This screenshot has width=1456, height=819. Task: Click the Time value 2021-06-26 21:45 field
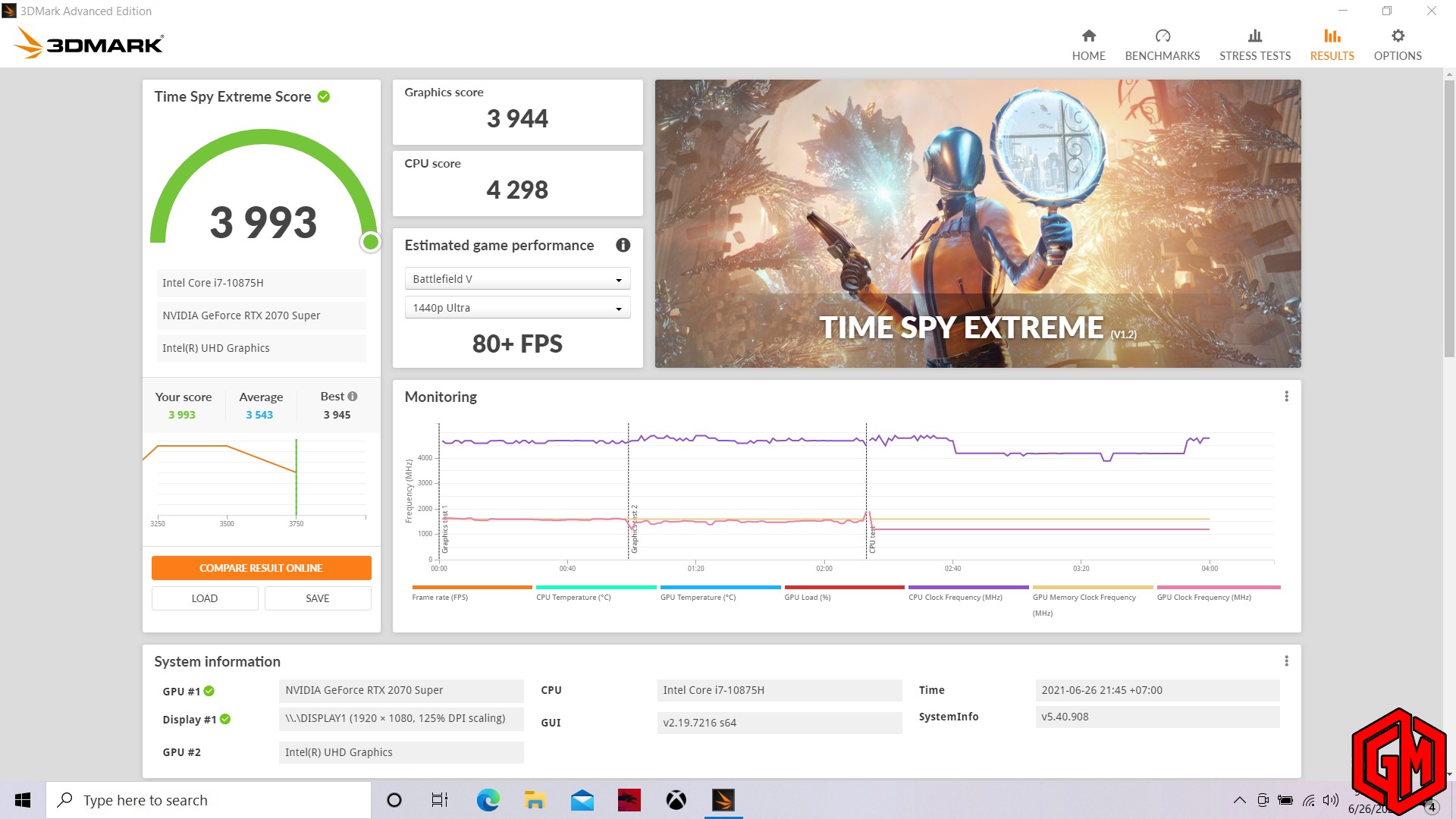(1157, 690)
